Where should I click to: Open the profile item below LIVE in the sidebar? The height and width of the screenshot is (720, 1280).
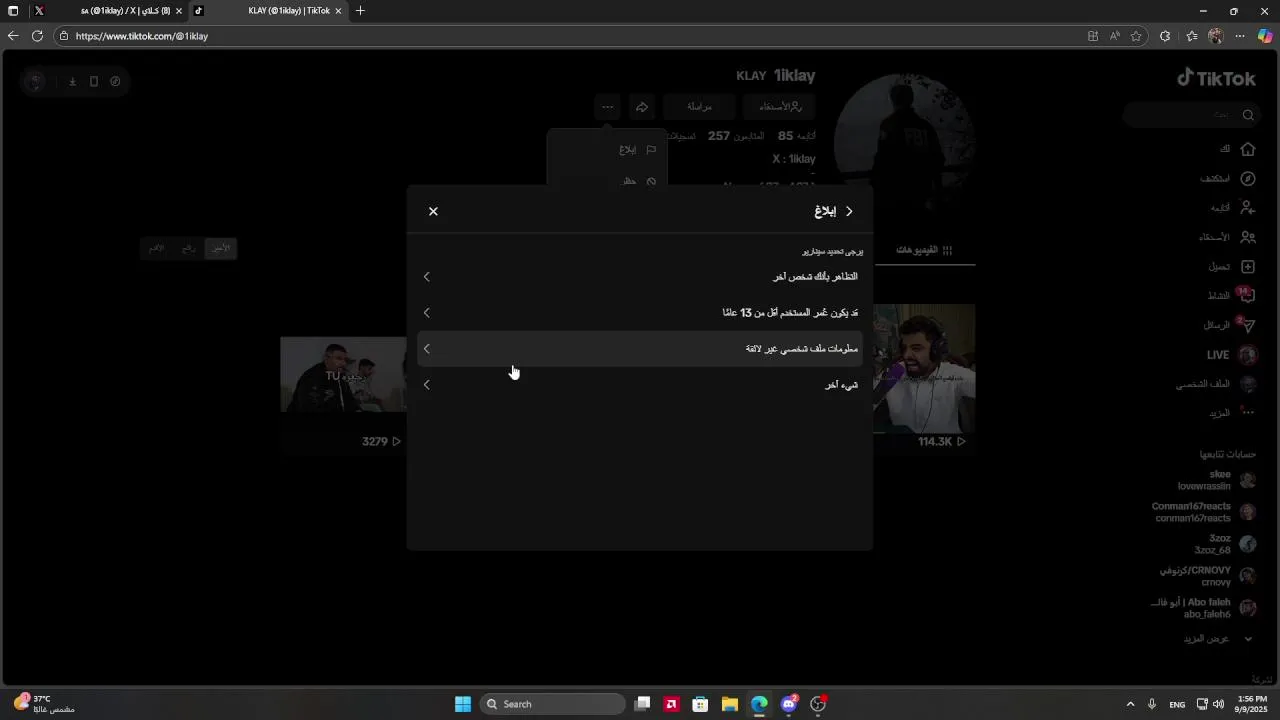point(1216,384)
